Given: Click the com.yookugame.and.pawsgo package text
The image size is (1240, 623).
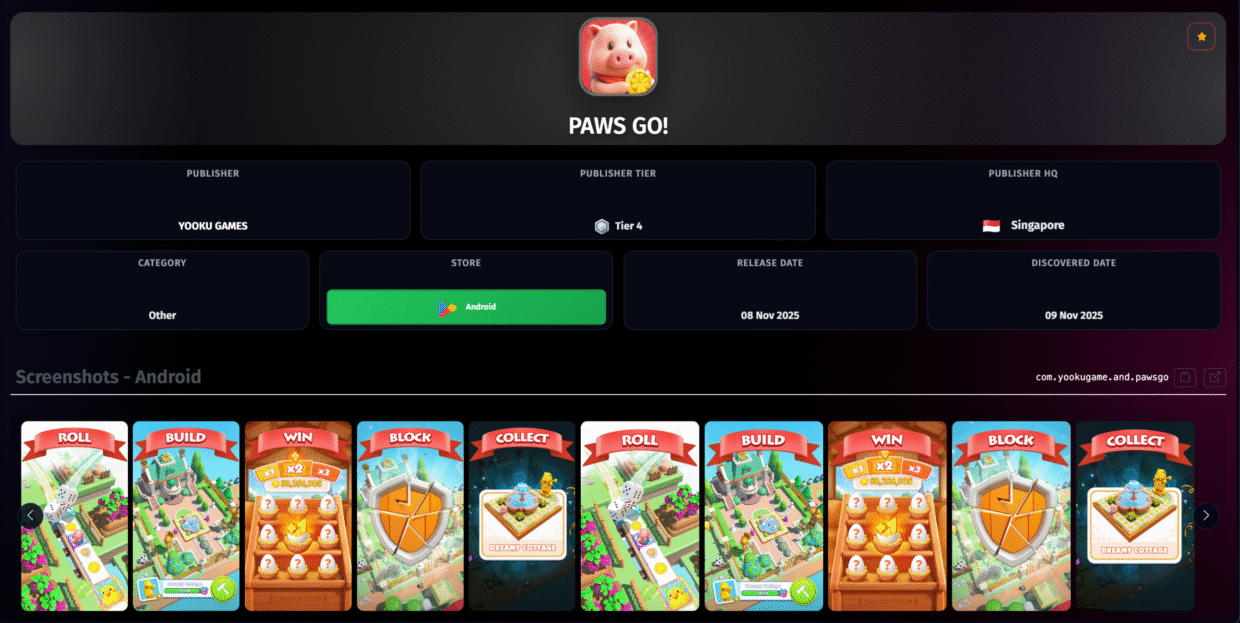Looking at the screenshot, I should [1102, 378].
